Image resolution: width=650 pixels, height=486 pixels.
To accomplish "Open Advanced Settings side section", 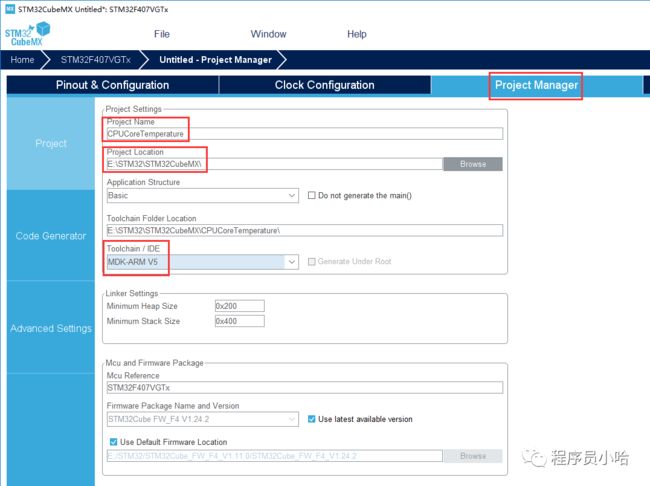I will [x=51, y=328].
